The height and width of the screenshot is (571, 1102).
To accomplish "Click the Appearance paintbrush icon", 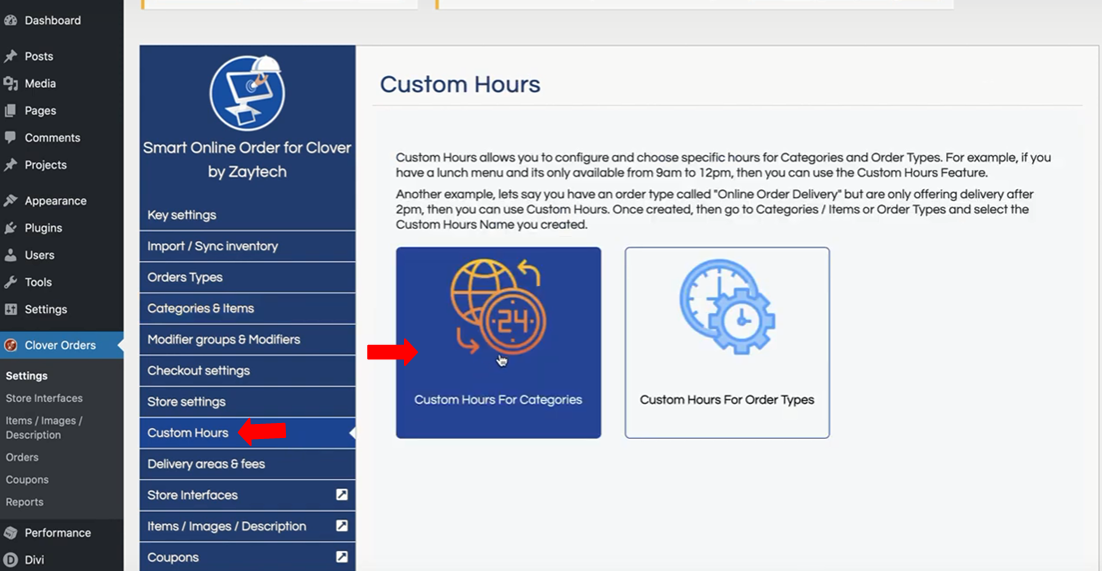I will point(11,201).
